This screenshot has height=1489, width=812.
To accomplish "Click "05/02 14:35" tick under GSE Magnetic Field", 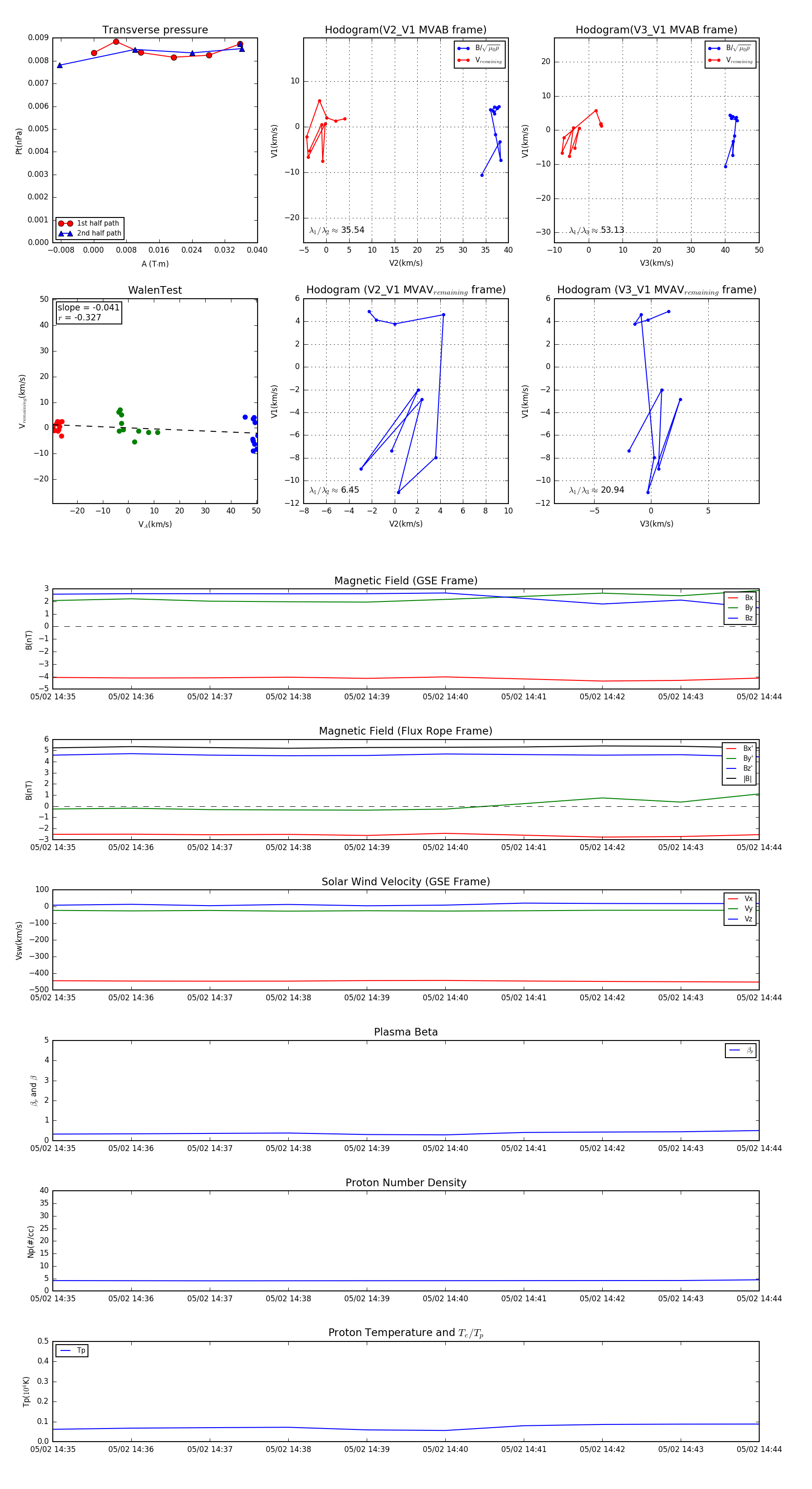I will 53,697.
